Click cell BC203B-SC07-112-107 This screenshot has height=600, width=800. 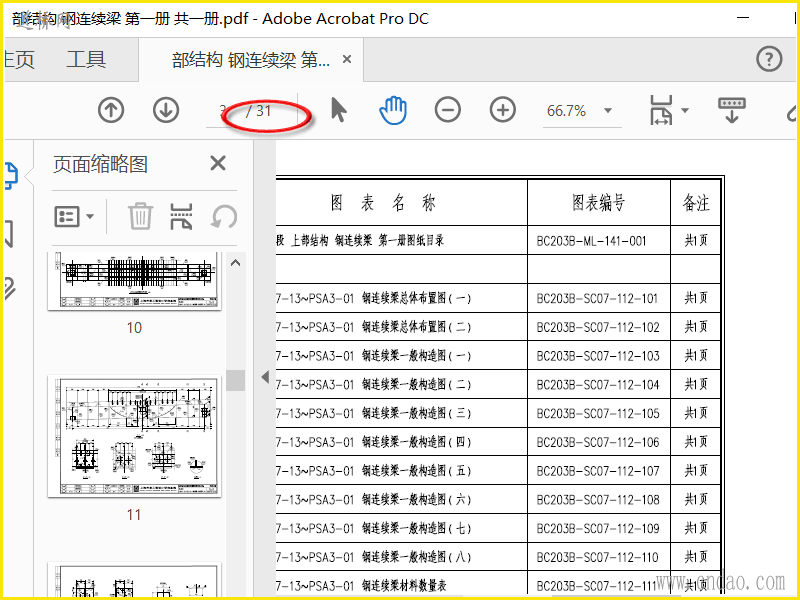(x=598, y=470)
